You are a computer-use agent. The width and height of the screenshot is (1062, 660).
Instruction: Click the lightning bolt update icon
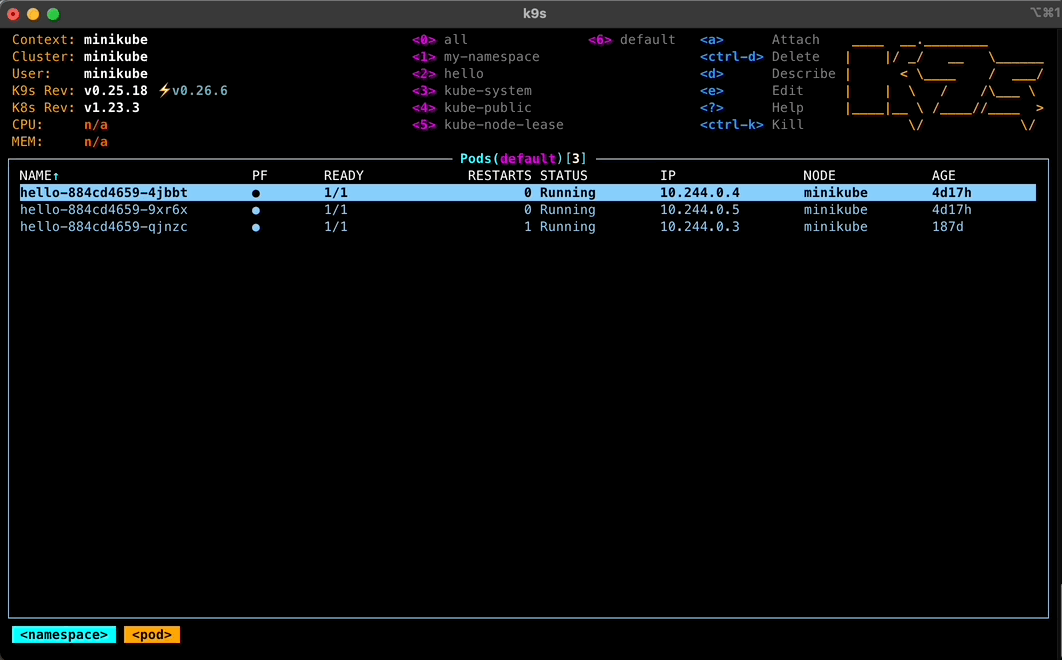tap(164, 91)
